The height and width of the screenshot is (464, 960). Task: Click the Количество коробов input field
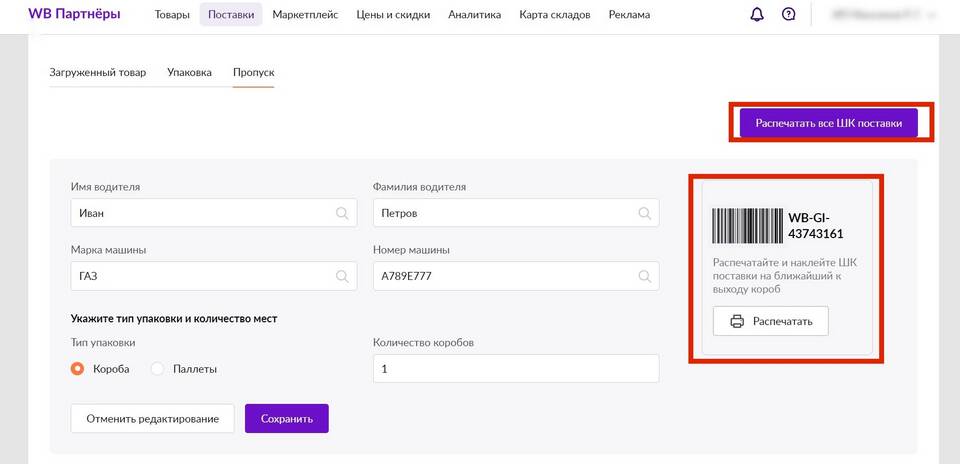pos(516,369)
